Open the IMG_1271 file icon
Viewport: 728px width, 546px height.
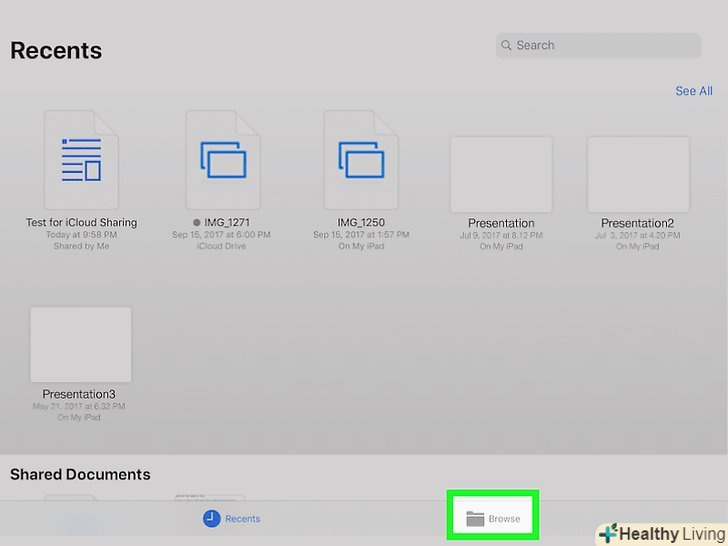pyautogui.click(x=223, y=160)
